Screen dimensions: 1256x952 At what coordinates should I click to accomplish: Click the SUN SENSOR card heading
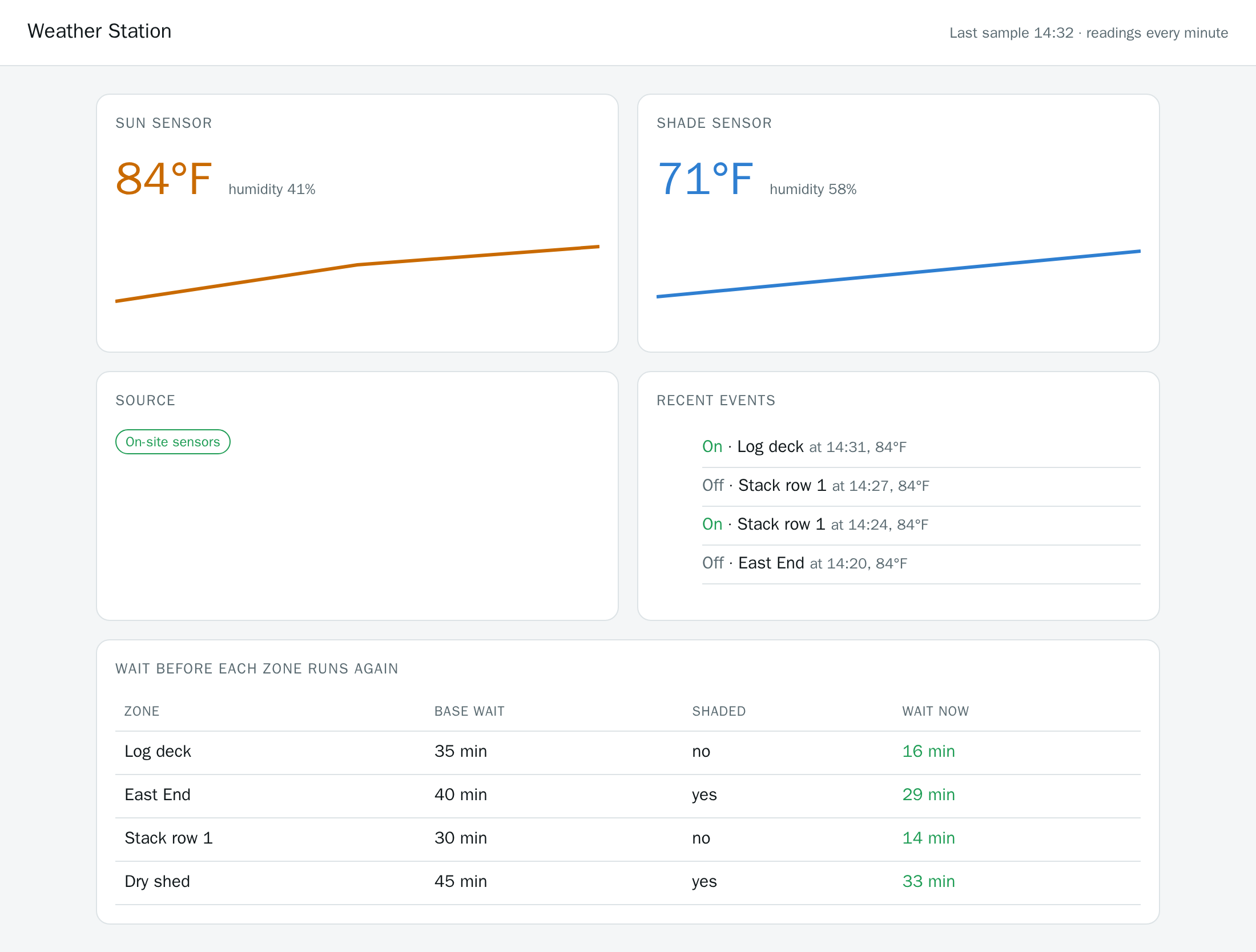tap(164, 123)
